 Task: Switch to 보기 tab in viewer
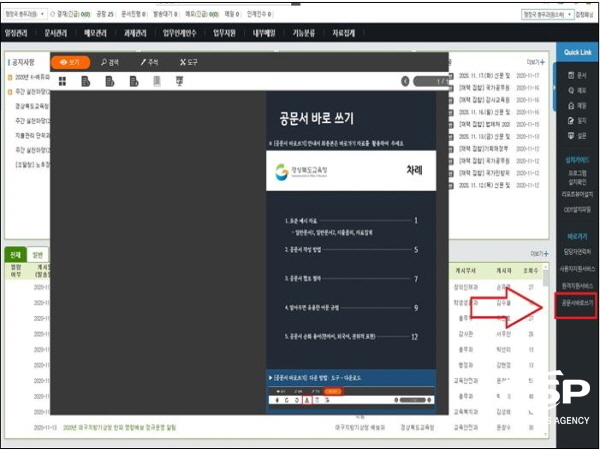[70, 62]
